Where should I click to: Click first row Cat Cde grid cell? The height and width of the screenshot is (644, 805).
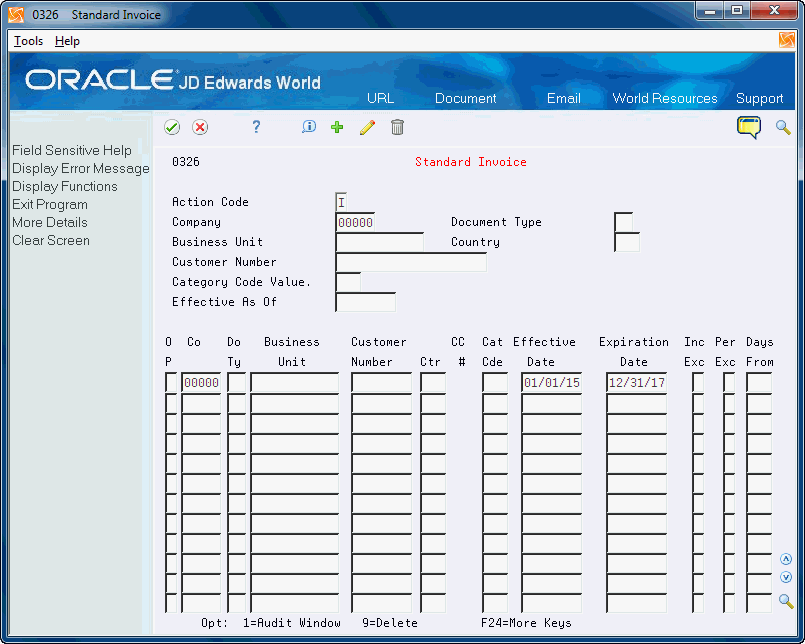[495, 383]
